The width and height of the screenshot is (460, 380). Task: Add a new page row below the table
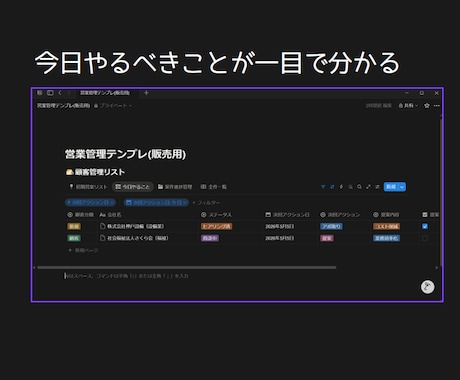(x=83, y=250)
